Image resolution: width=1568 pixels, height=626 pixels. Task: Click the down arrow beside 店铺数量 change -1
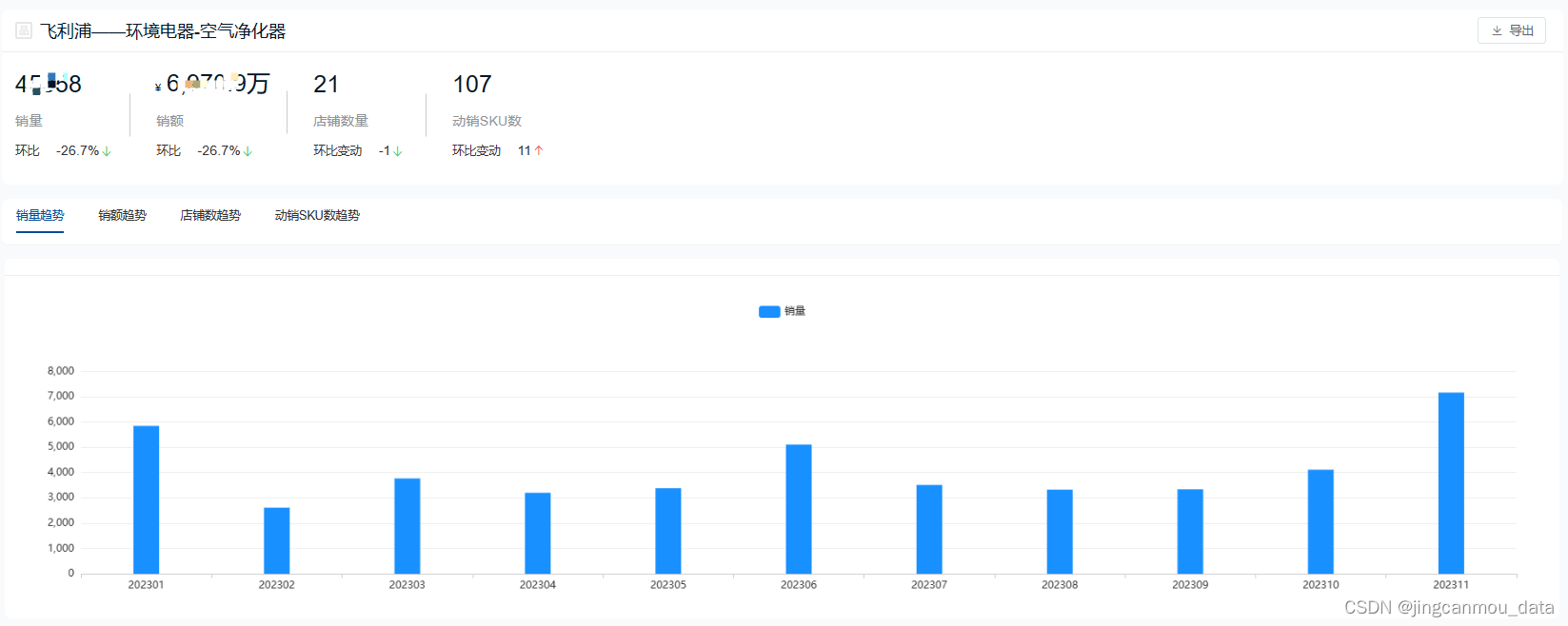coord(397,151)
